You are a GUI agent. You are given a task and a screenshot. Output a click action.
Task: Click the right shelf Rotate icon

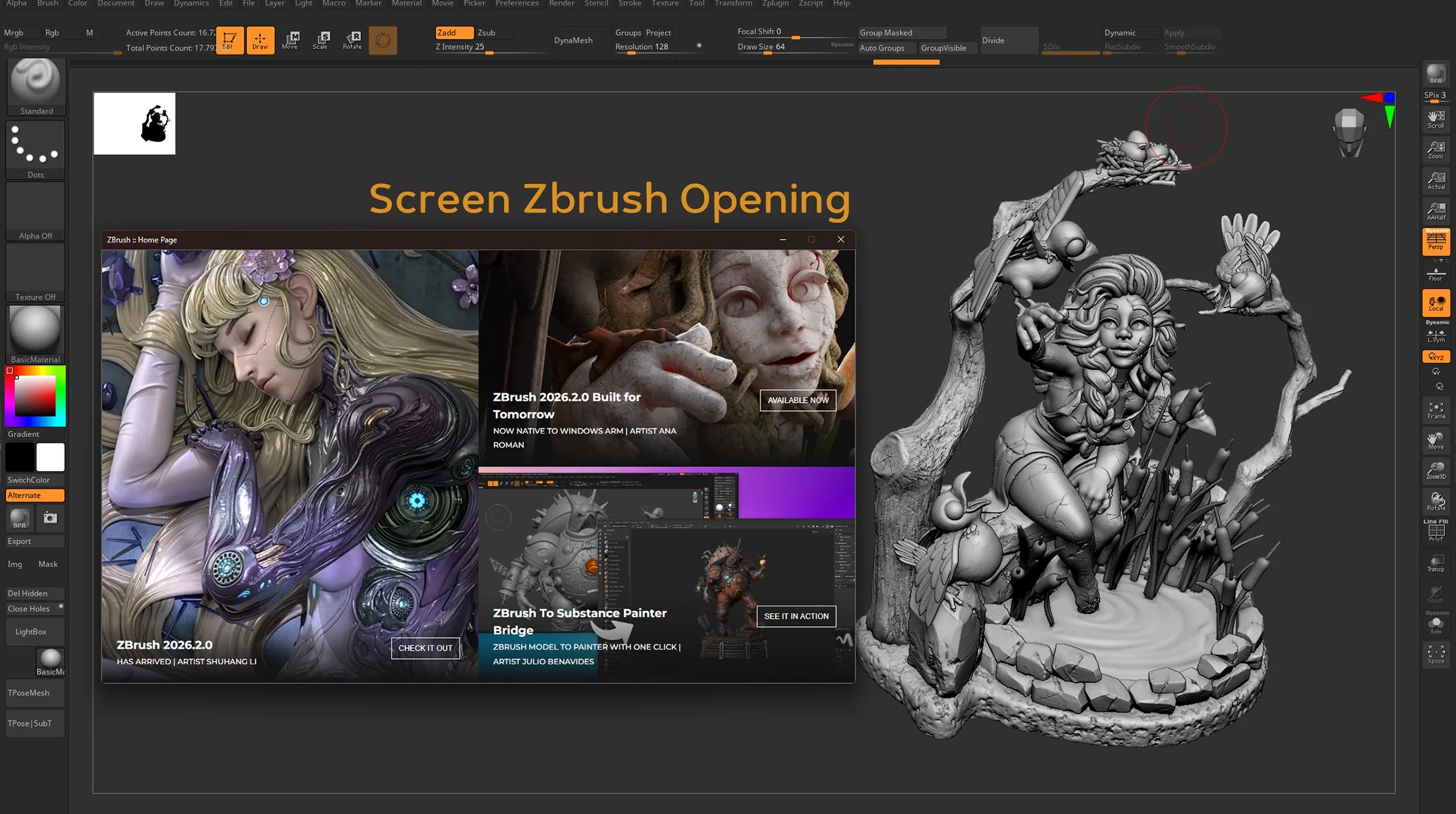click(1436, 501)
